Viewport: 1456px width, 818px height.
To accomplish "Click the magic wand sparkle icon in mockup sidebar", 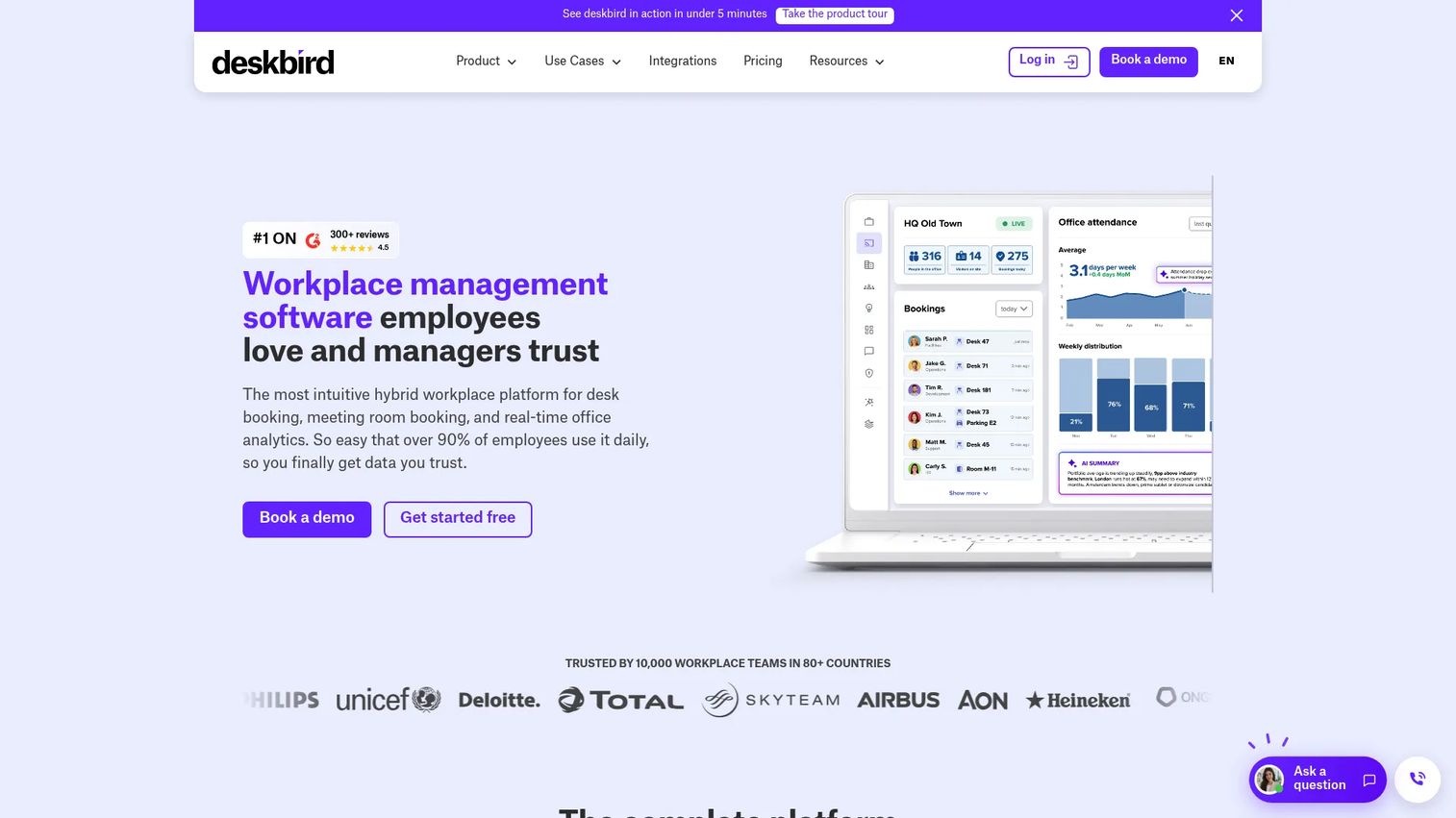I will tap(868, 402).
